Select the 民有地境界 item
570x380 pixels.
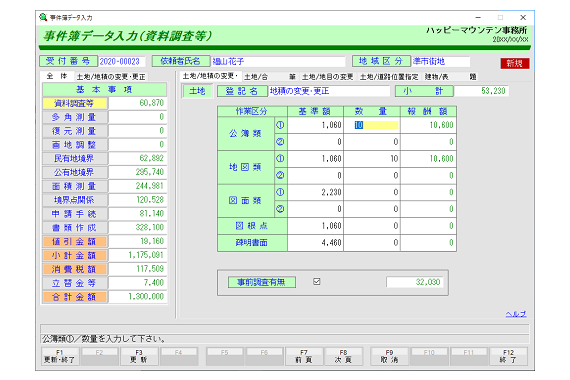tap(75, 159)
